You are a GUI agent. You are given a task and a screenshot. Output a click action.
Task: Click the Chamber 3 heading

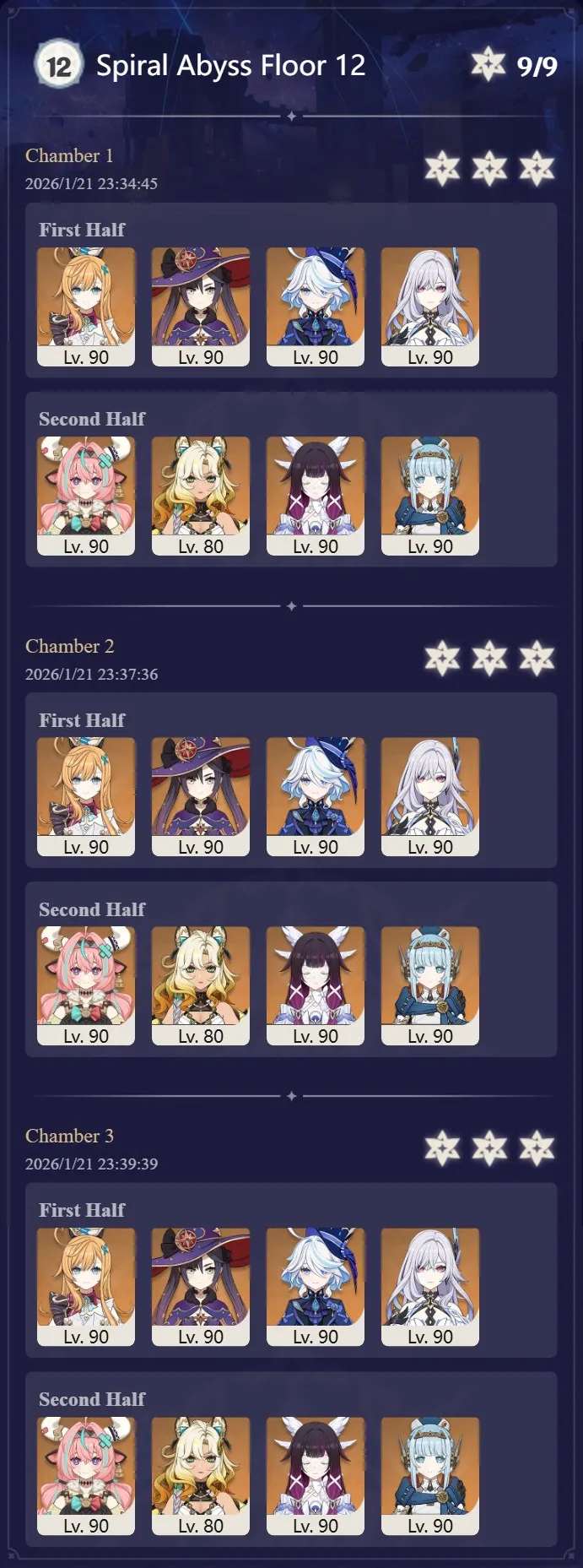69,1136
